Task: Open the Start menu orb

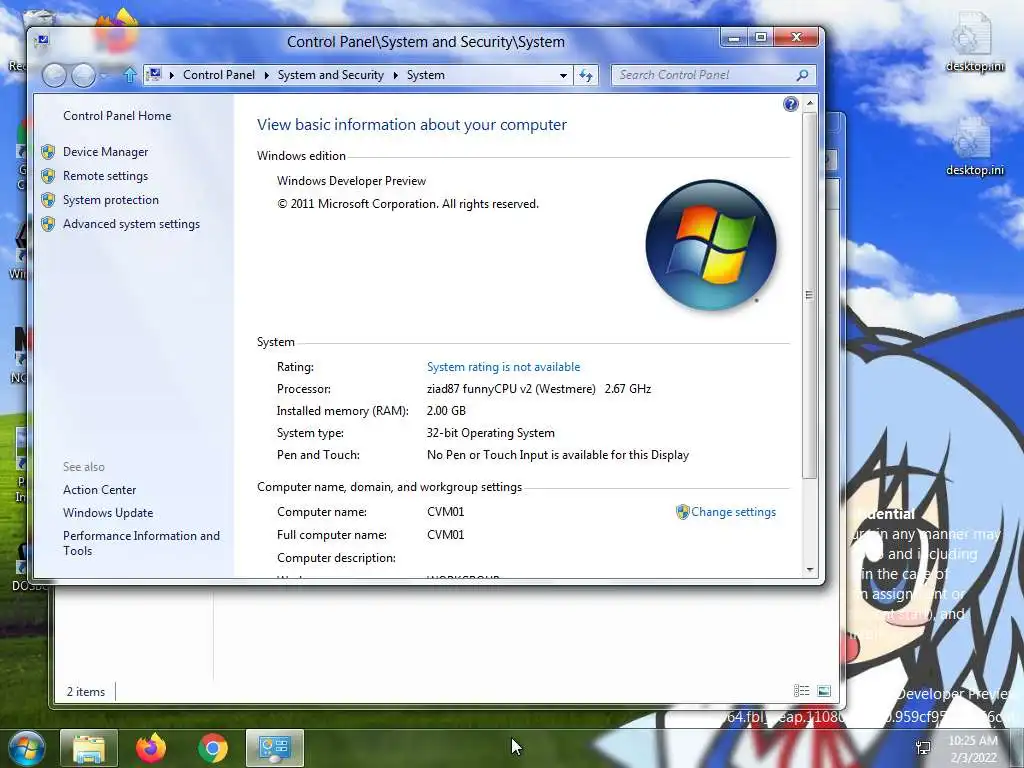Action: coord(27,748)
